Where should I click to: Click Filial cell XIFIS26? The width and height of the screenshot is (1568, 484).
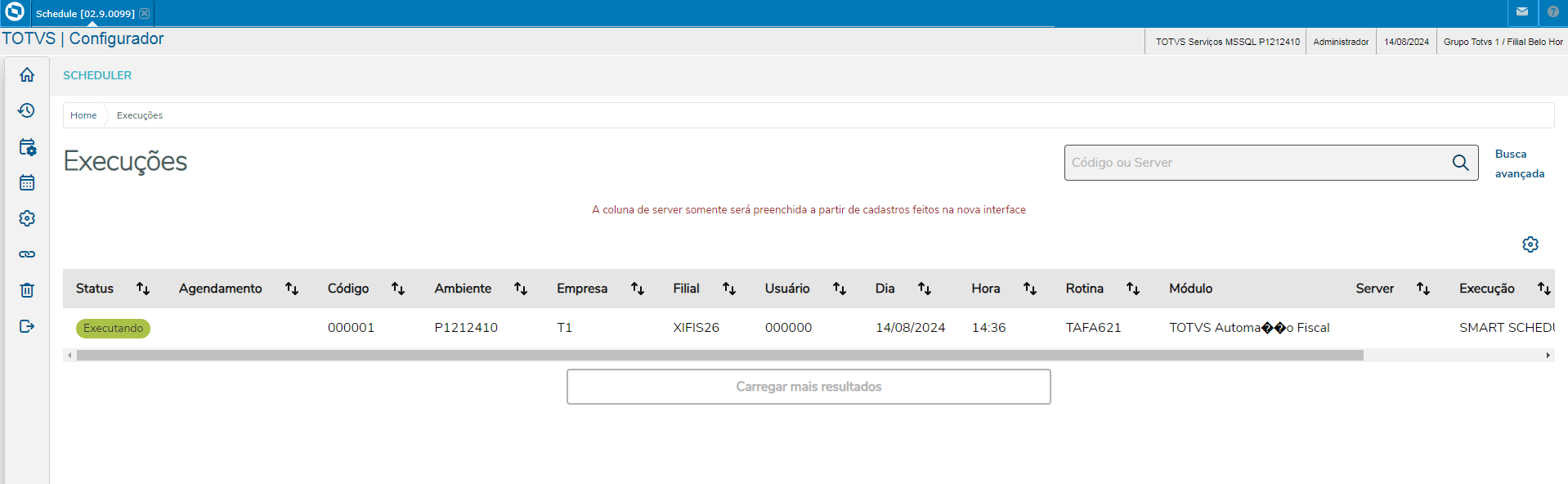coord(696,328)
